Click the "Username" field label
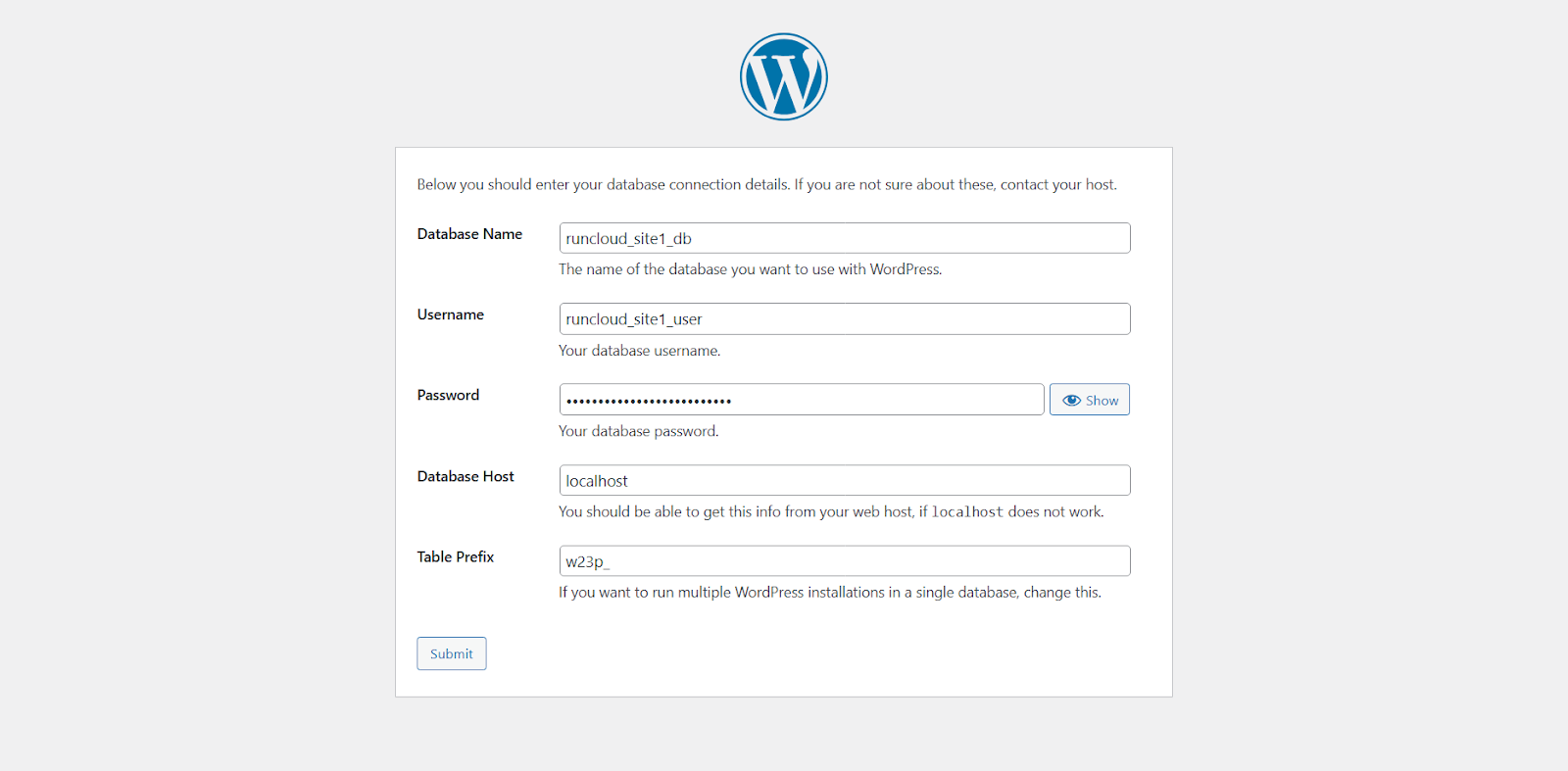 (451, 314)
